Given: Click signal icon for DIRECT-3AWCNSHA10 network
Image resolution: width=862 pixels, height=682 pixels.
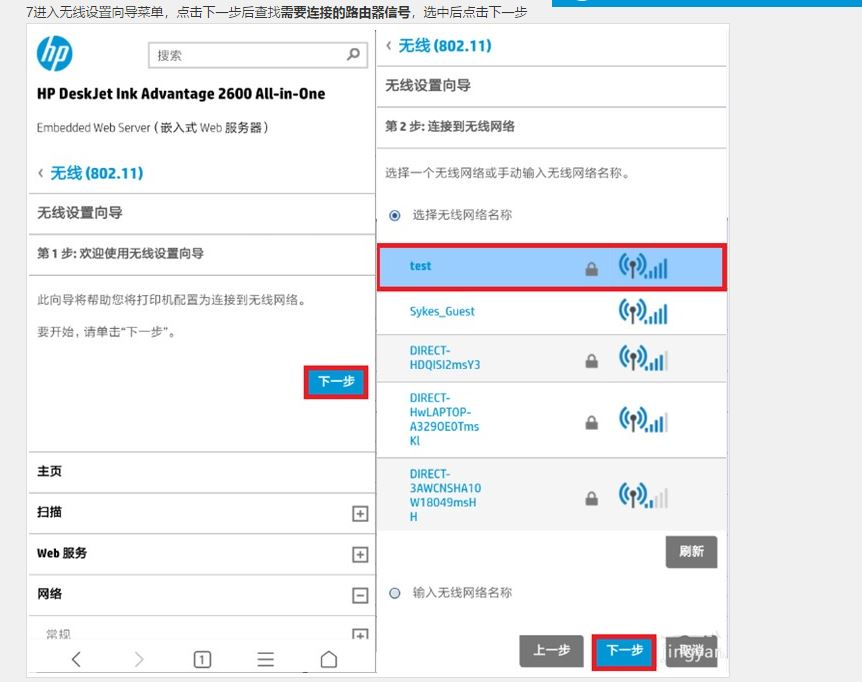Looking at the screenshot, I should [643, 496].
